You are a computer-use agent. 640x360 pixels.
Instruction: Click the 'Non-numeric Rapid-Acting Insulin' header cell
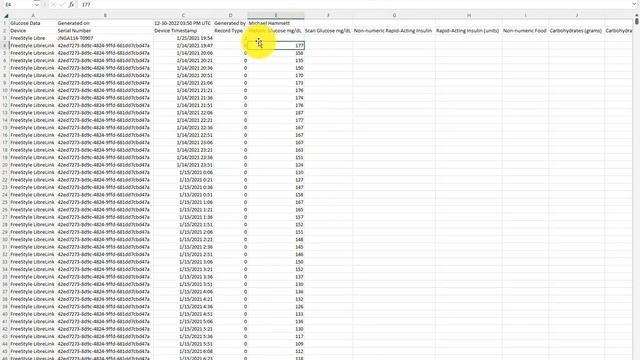point(394,31)
